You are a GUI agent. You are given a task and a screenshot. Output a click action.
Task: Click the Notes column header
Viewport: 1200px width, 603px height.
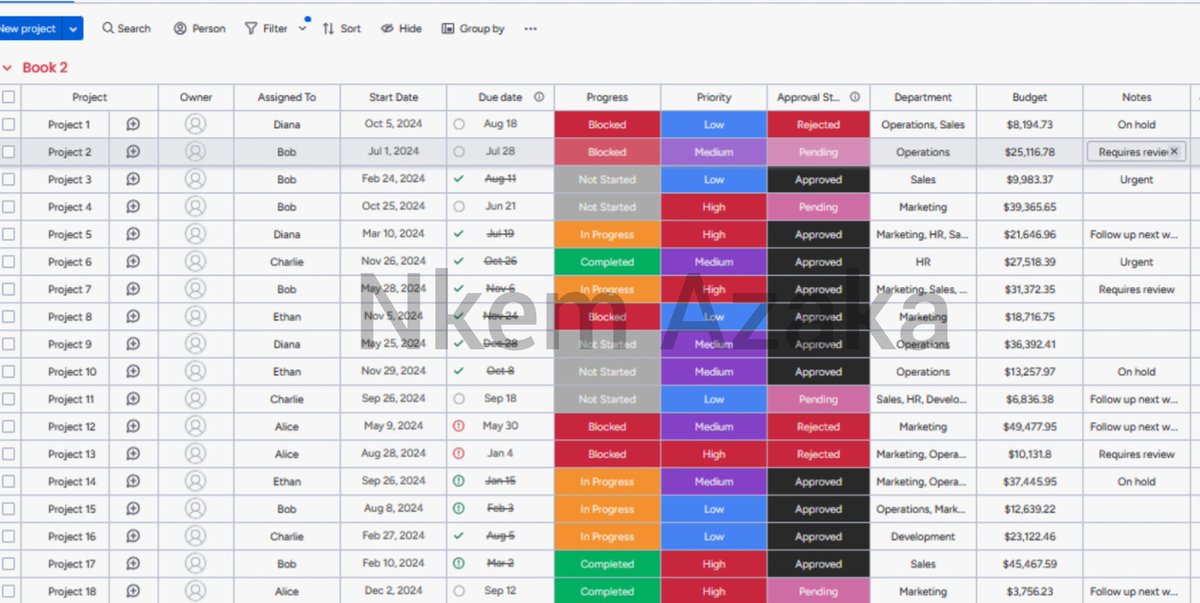(x=1136, y=97)
